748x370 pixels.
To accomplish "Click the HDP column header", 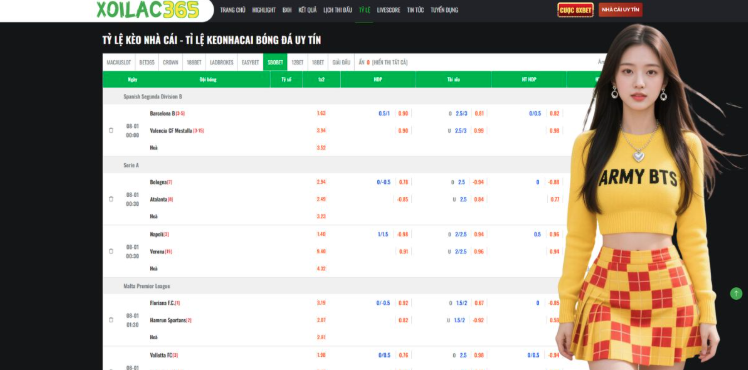I will pos(378,80).
